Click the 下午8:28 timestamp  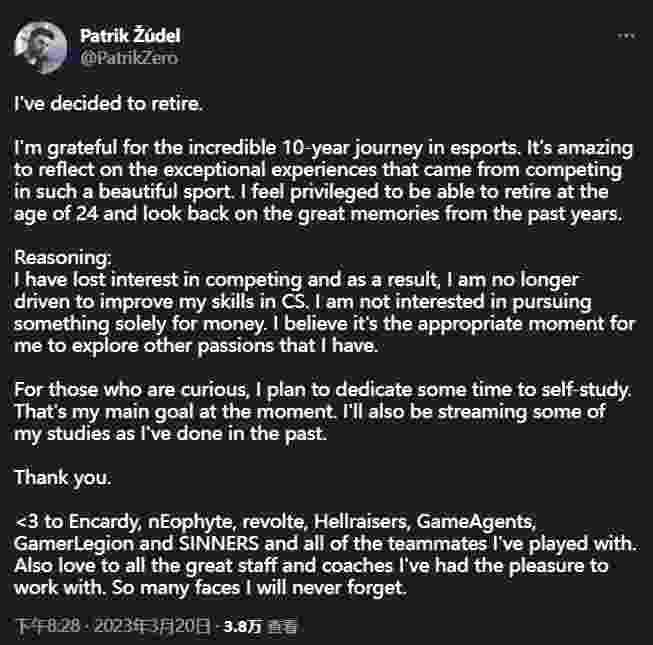[47, 626]
